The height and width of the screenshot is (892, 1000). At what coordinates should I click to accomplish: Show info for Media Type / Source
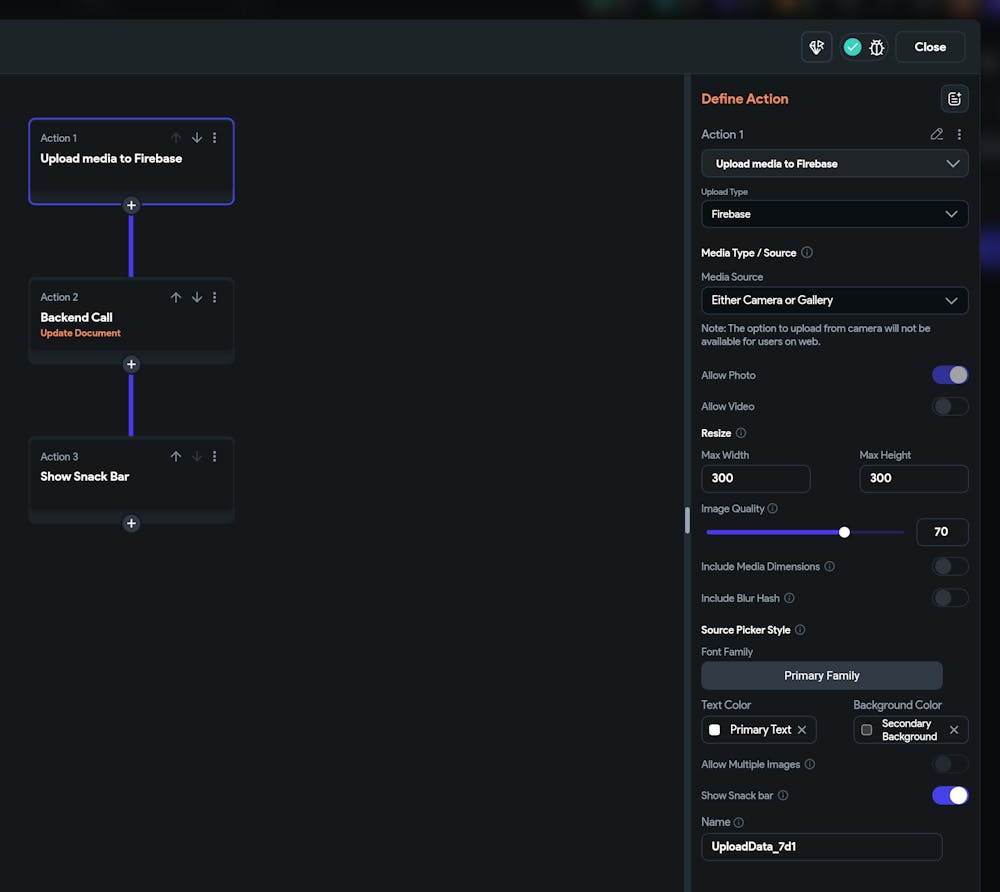(x=807, y=252)
